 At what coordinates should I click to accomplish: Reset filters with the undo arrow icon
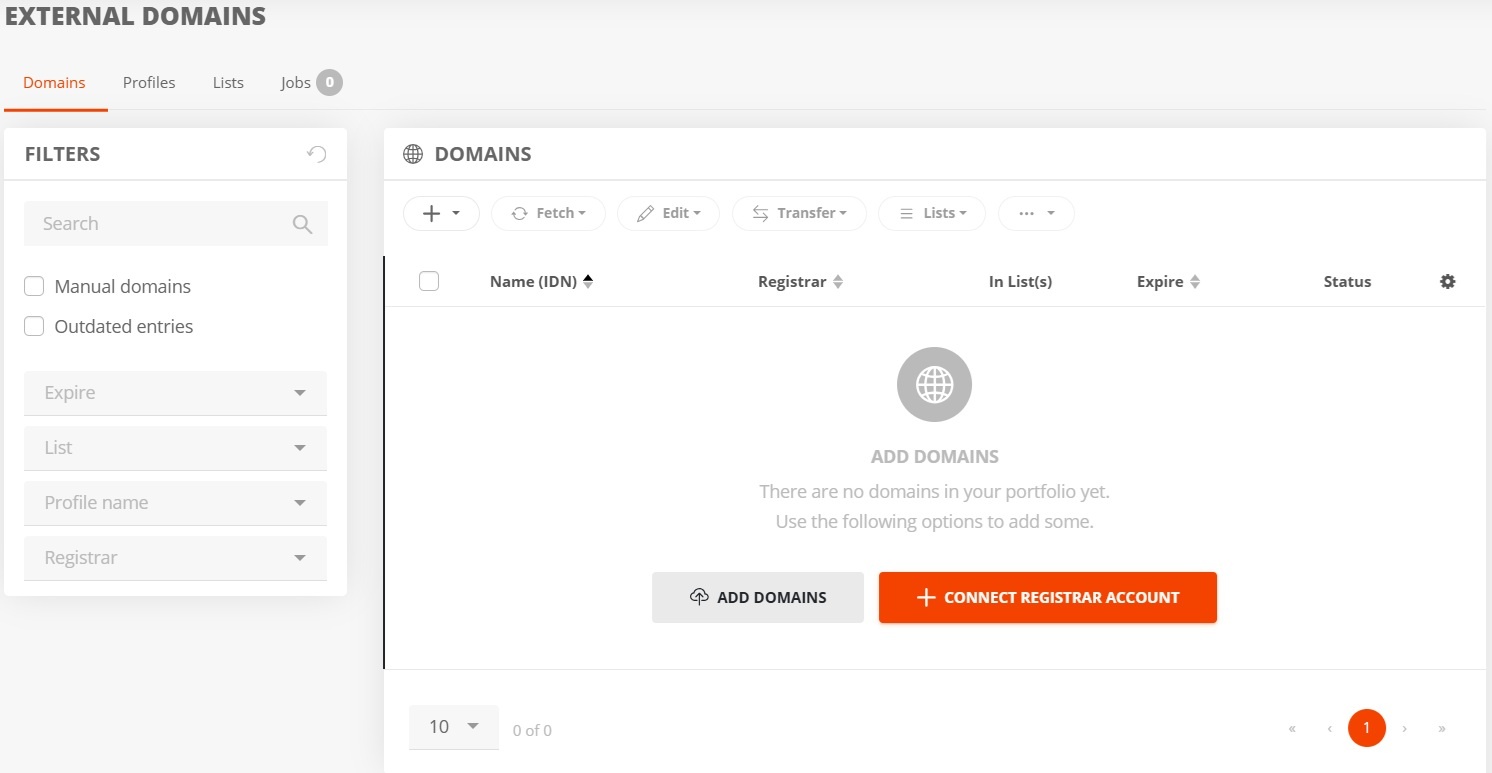[317, 154]
